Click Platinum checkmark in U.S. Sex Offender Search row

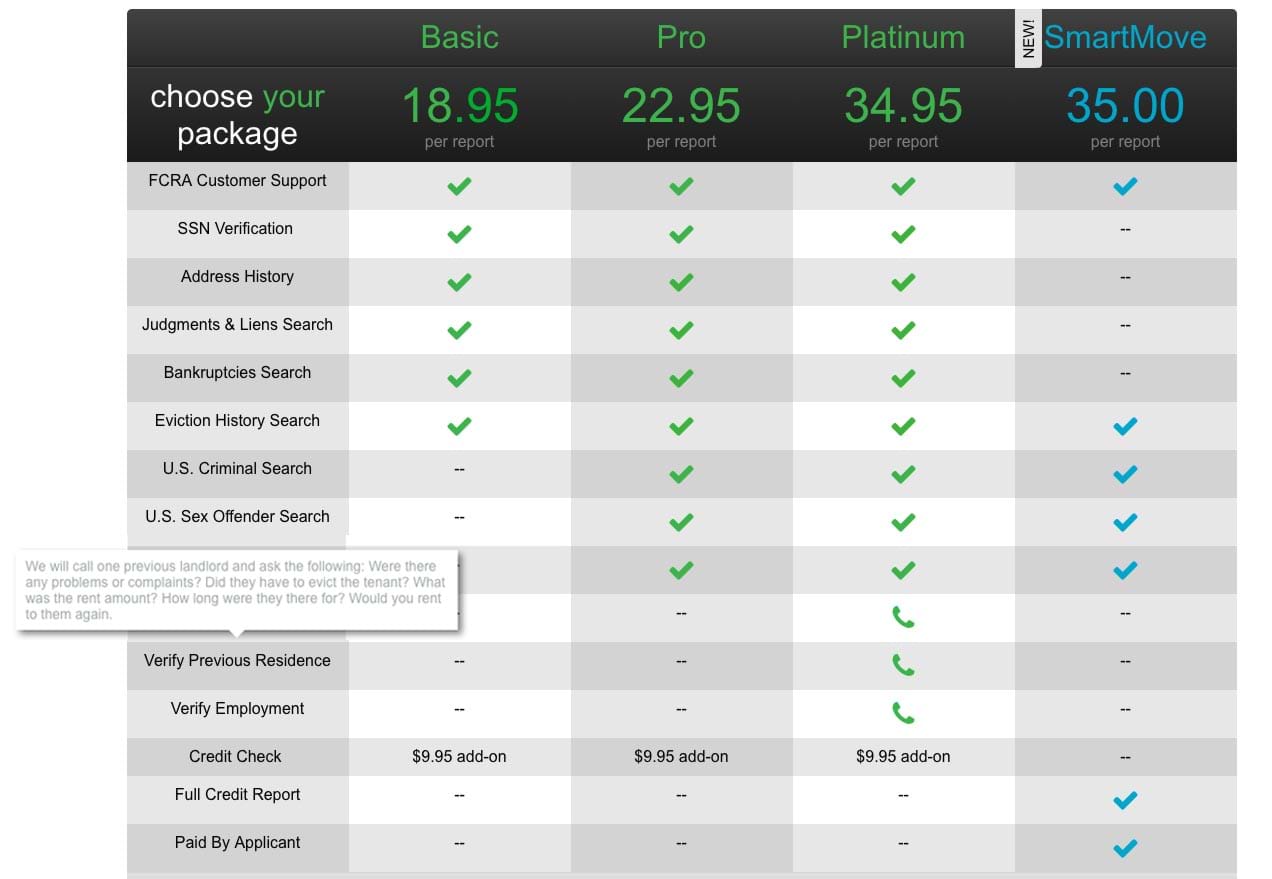(903, 522)
